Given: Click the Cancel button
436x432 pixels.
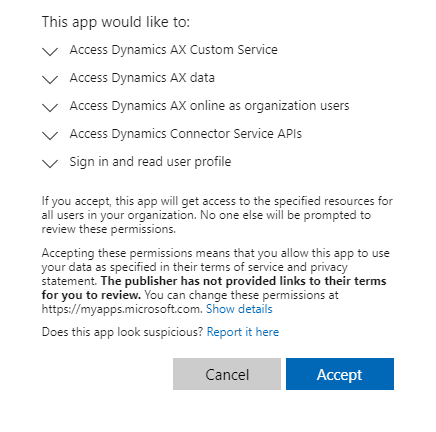Looking at the screenshot, I should click(x=227, y=374).
